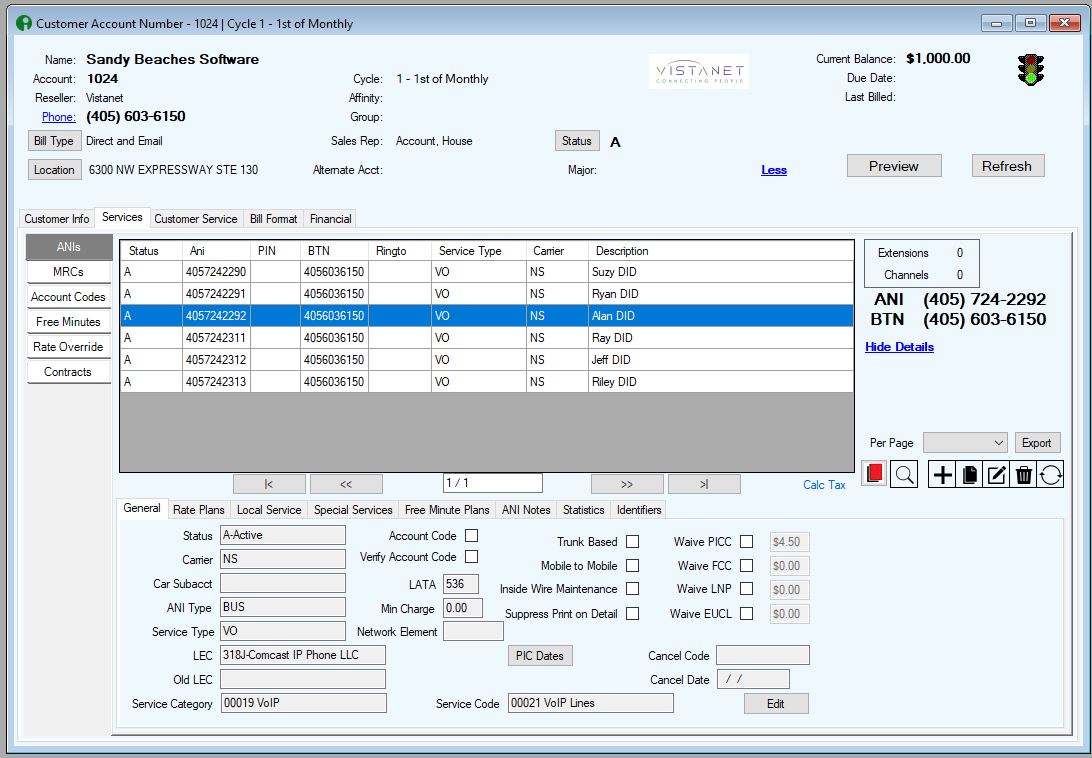Open ANI search with the magnifier icon

[x=904, y=474]
